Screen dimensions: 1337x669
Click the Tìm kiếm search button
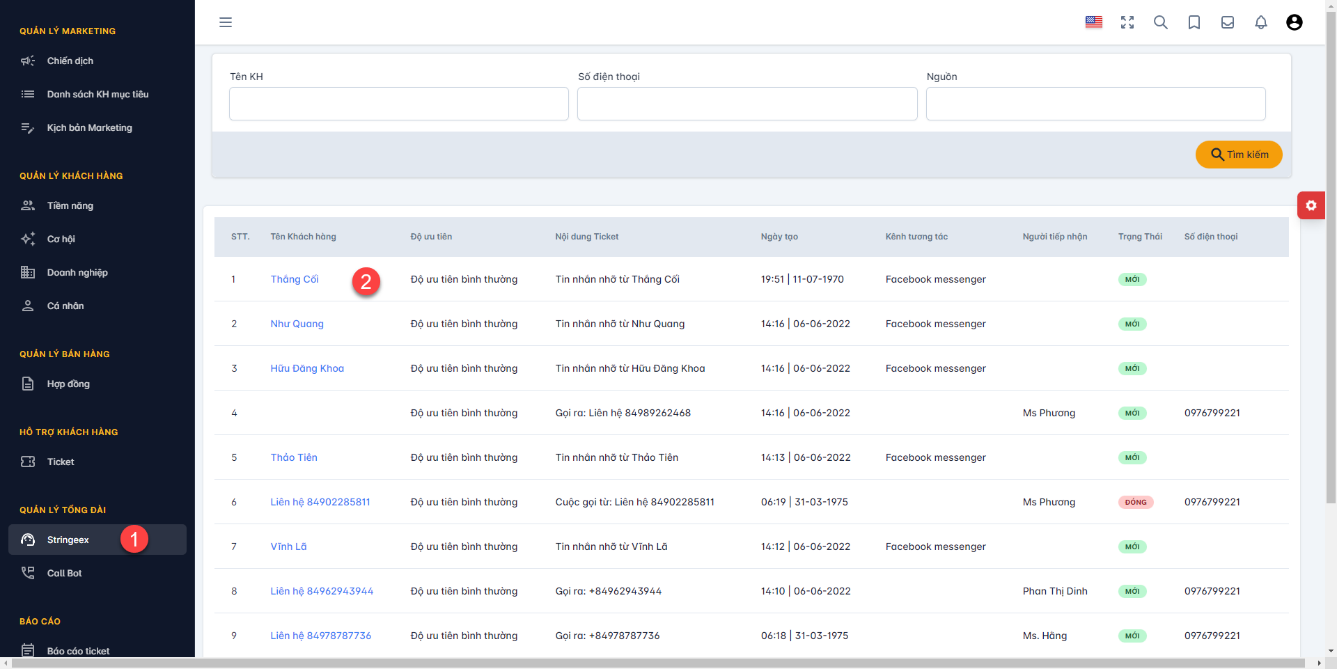point(1239,154)
